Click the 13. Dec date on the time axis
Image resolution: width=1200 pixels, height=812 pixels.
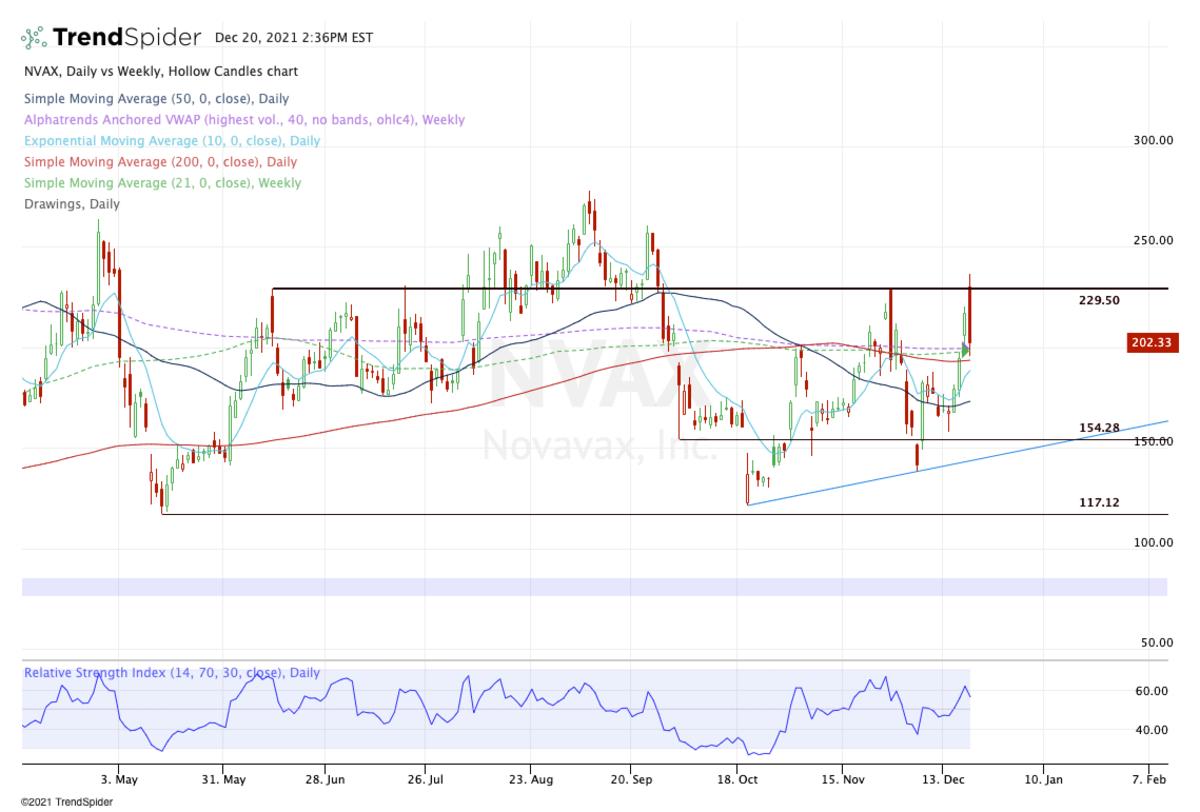[x=943, y=777]
